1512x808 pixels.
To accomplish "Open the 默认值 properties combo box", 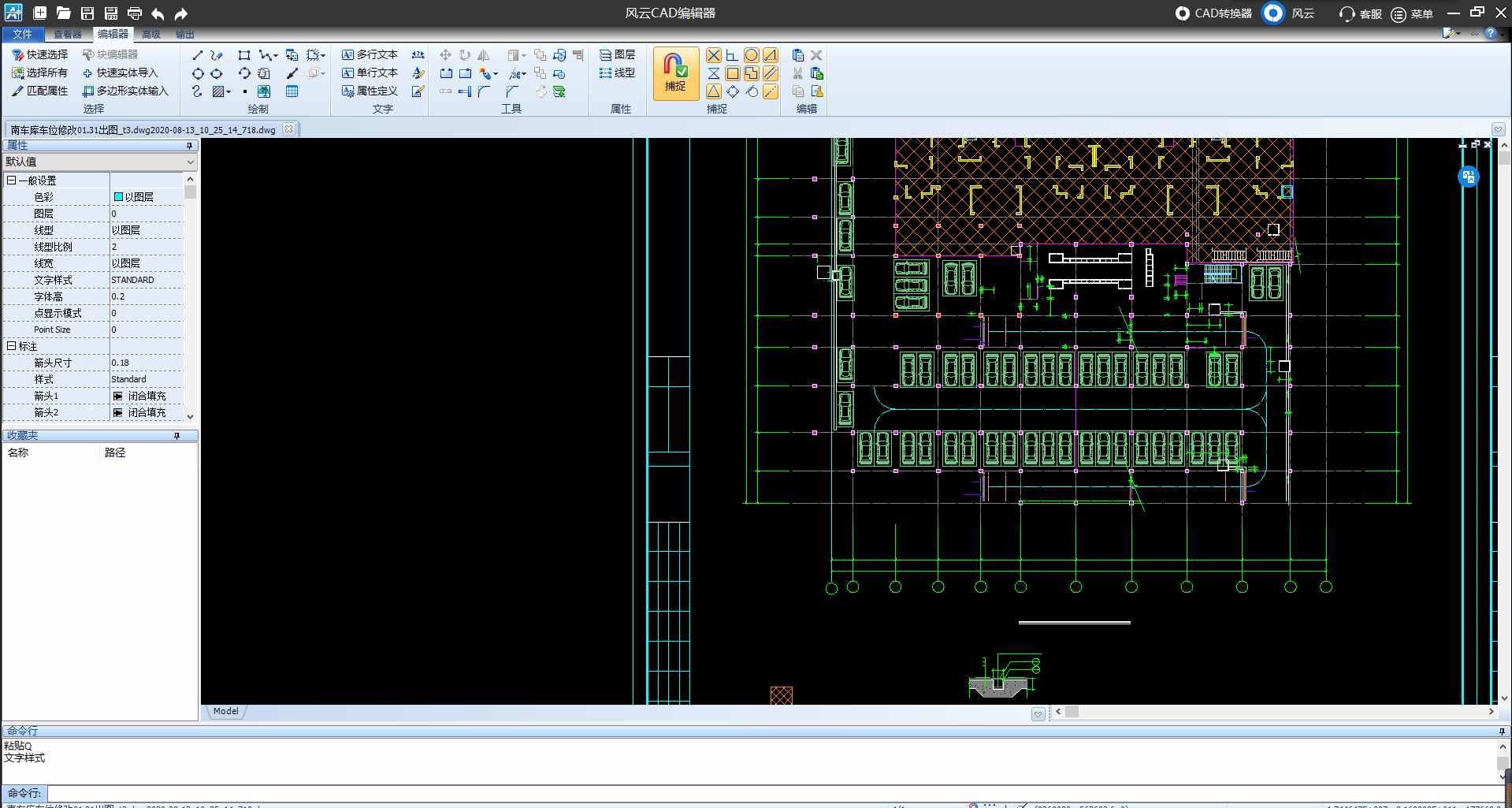I will click(x=99, y=162).
